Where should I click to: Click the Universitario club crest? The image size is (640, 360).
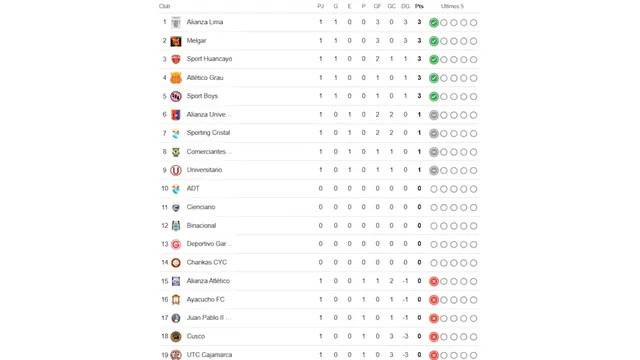click(x=176, y=170)
